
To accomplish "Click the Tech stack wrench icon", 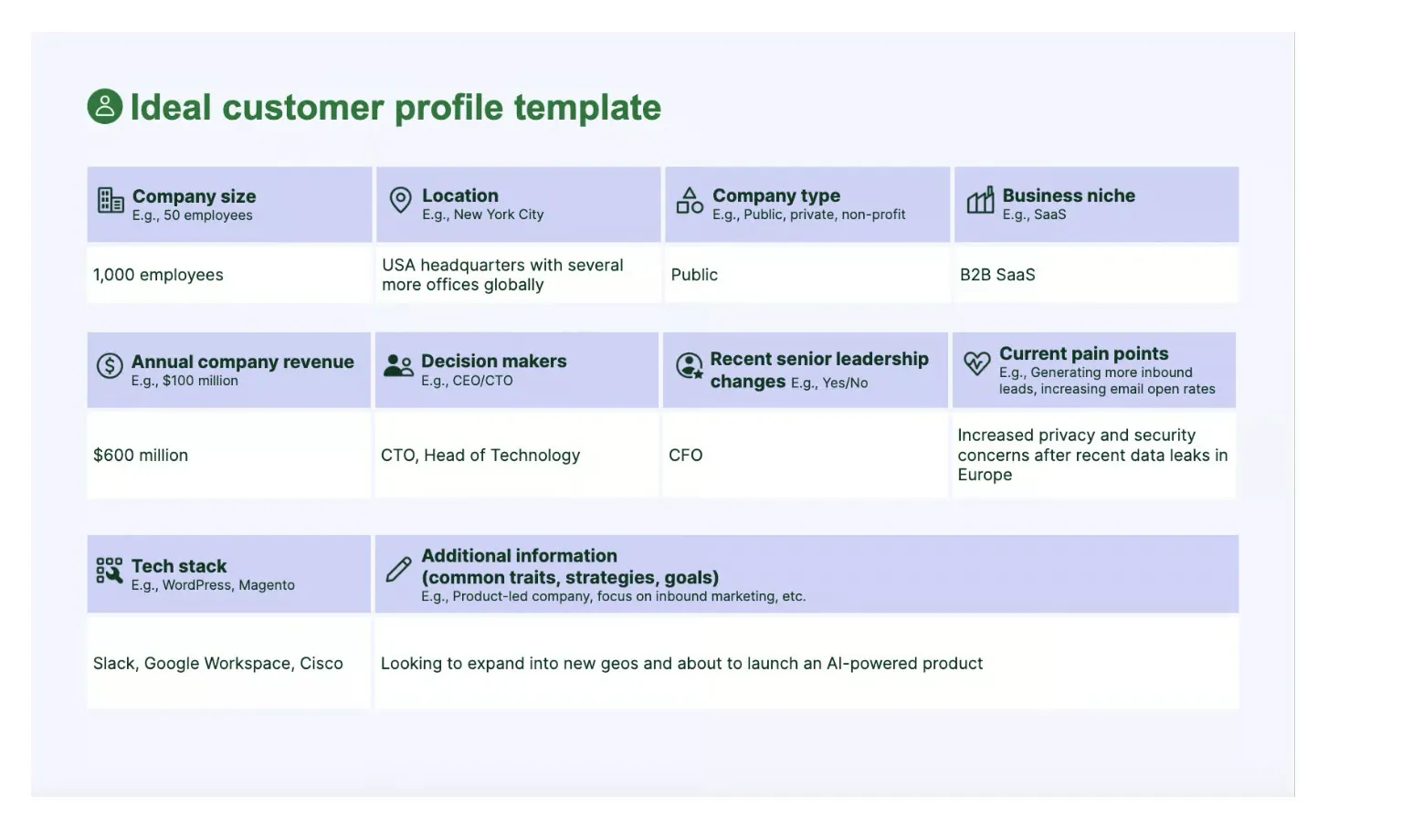I will tap(110, 571).
